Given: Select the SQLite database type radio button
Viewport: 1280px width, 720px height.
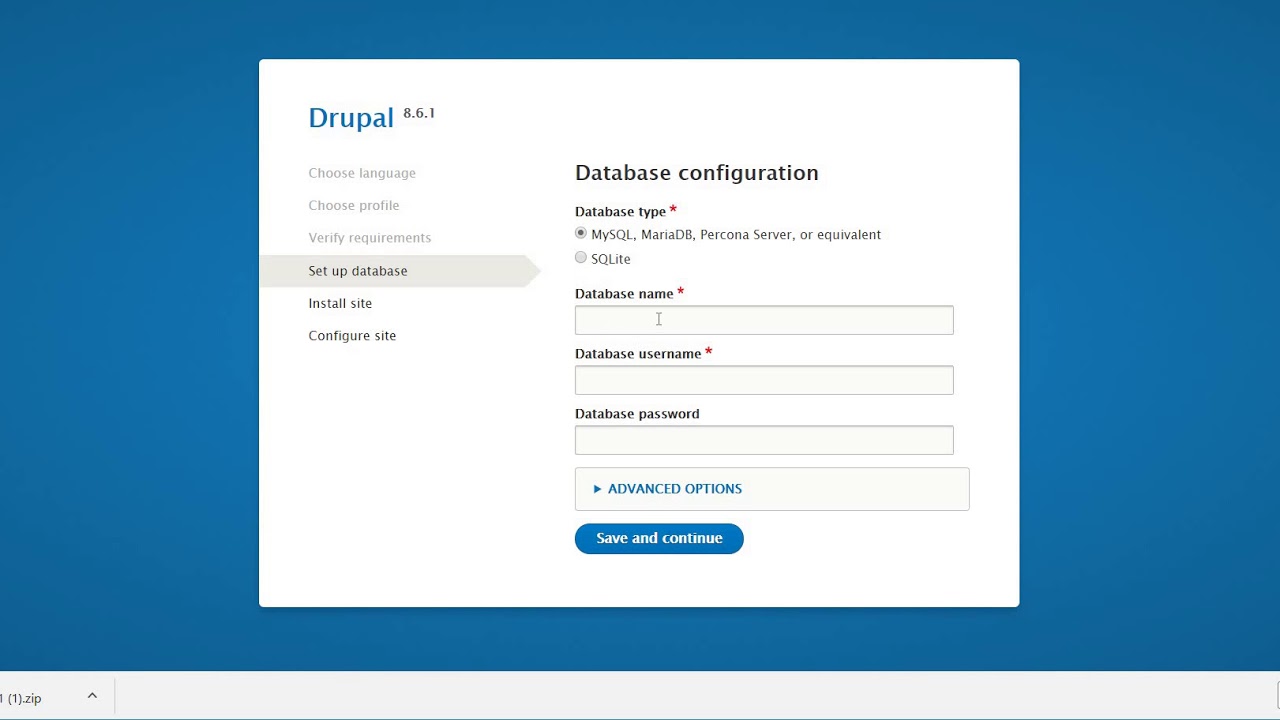Looking at the screenshot, I should coord(581,258).
